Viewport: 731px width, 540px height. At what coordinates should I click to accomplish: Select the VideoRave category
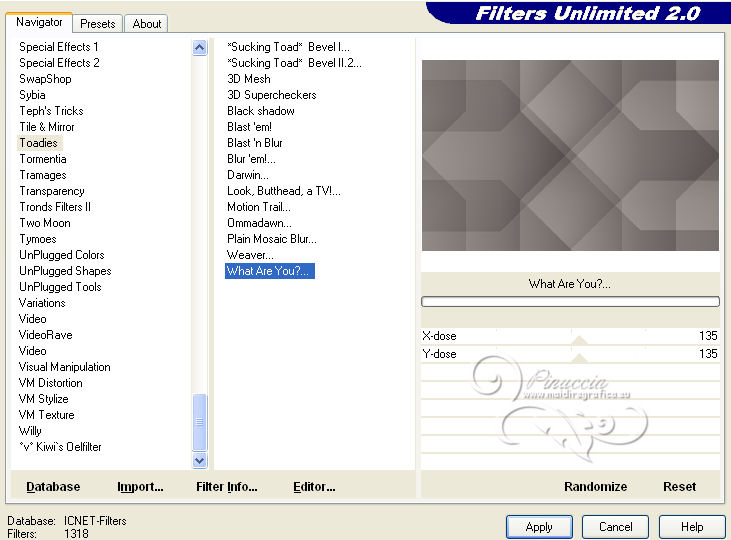(x=46, y=335)
